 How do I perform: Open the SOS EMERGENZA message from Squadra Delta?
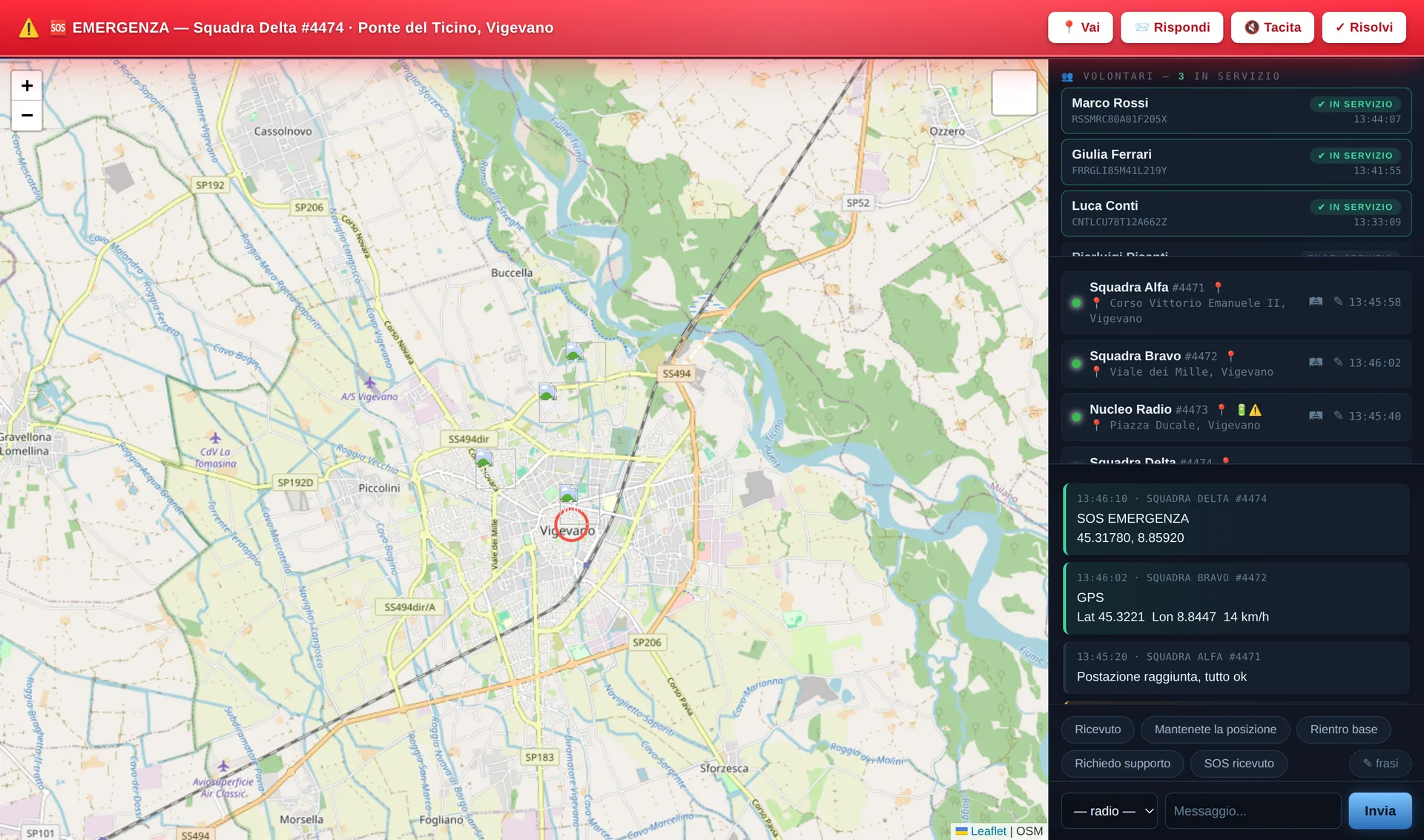tap(1236, 519)
